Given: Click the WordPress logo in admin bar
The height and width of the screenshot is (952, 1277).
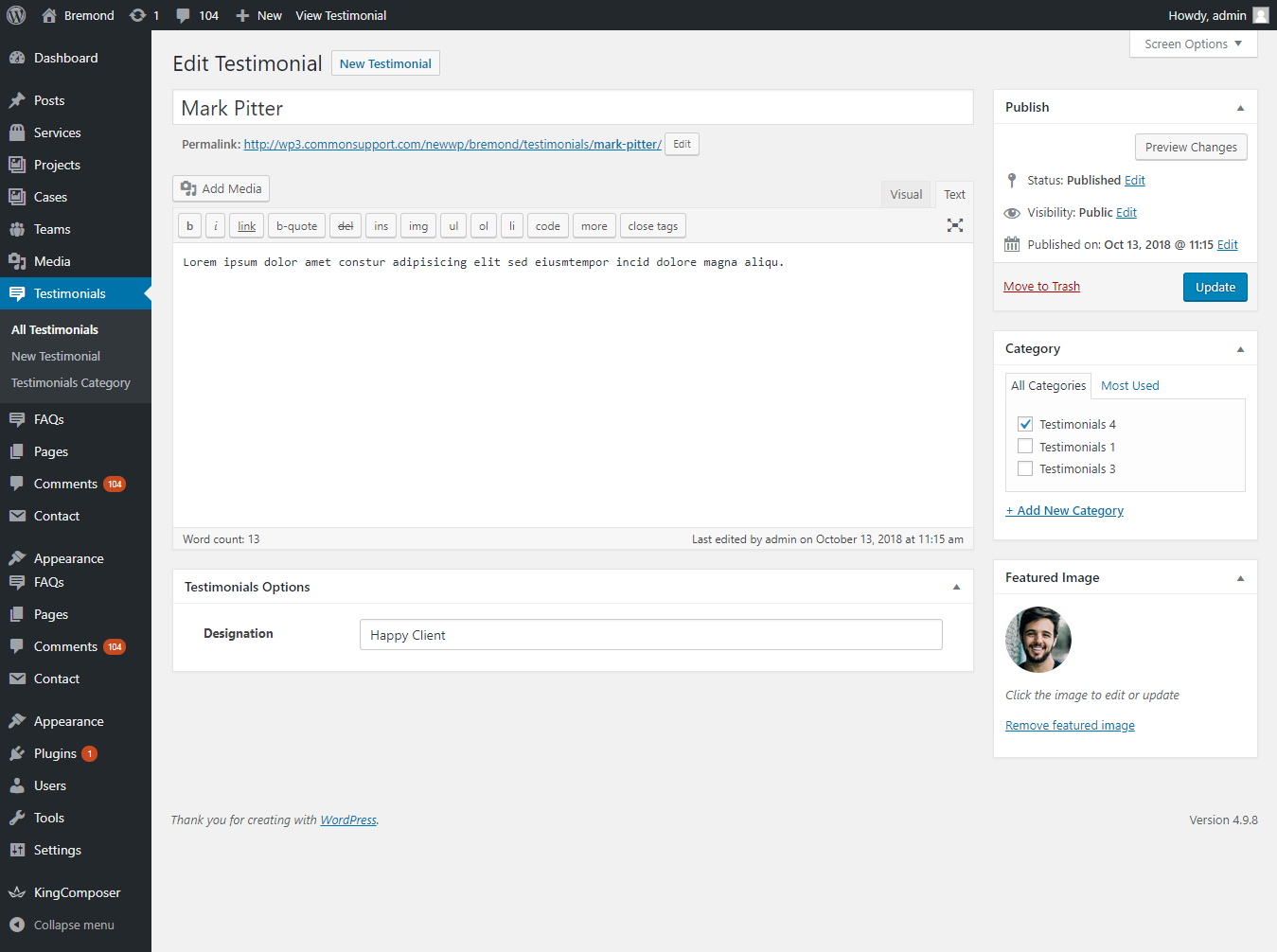Looking at the screenshot, I should (x=16, y=15).
